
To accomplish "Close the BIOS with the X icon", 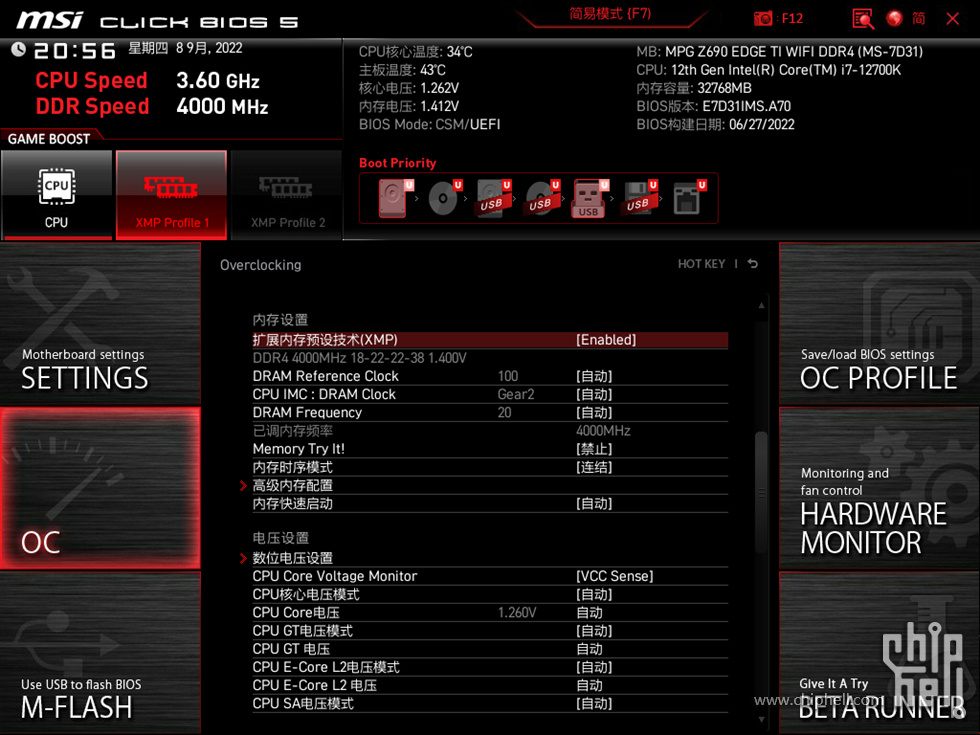I will click(952, 19).
